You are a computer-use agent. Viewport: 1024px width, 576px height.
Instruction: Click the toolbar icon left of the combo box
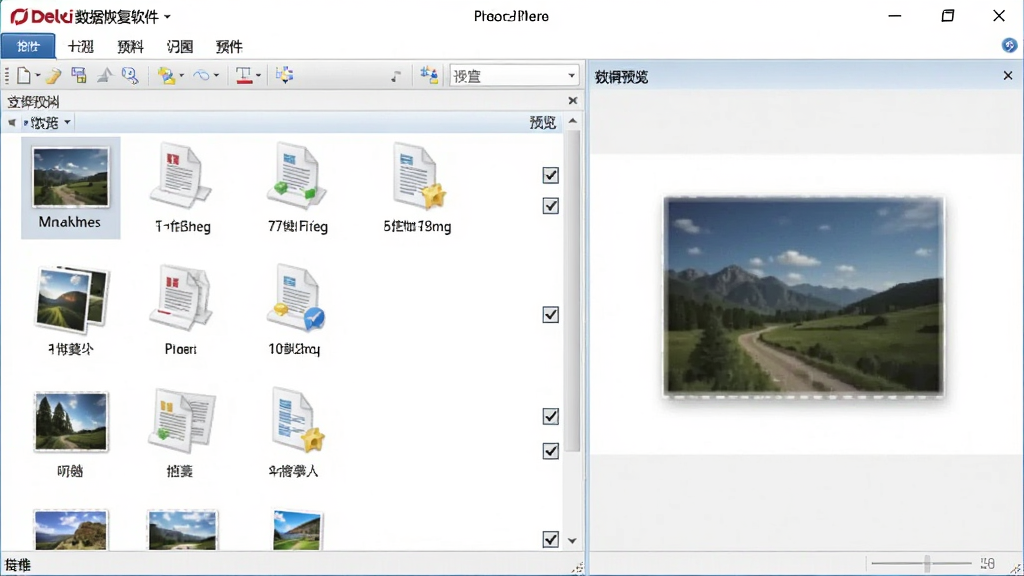coord(429,75)
